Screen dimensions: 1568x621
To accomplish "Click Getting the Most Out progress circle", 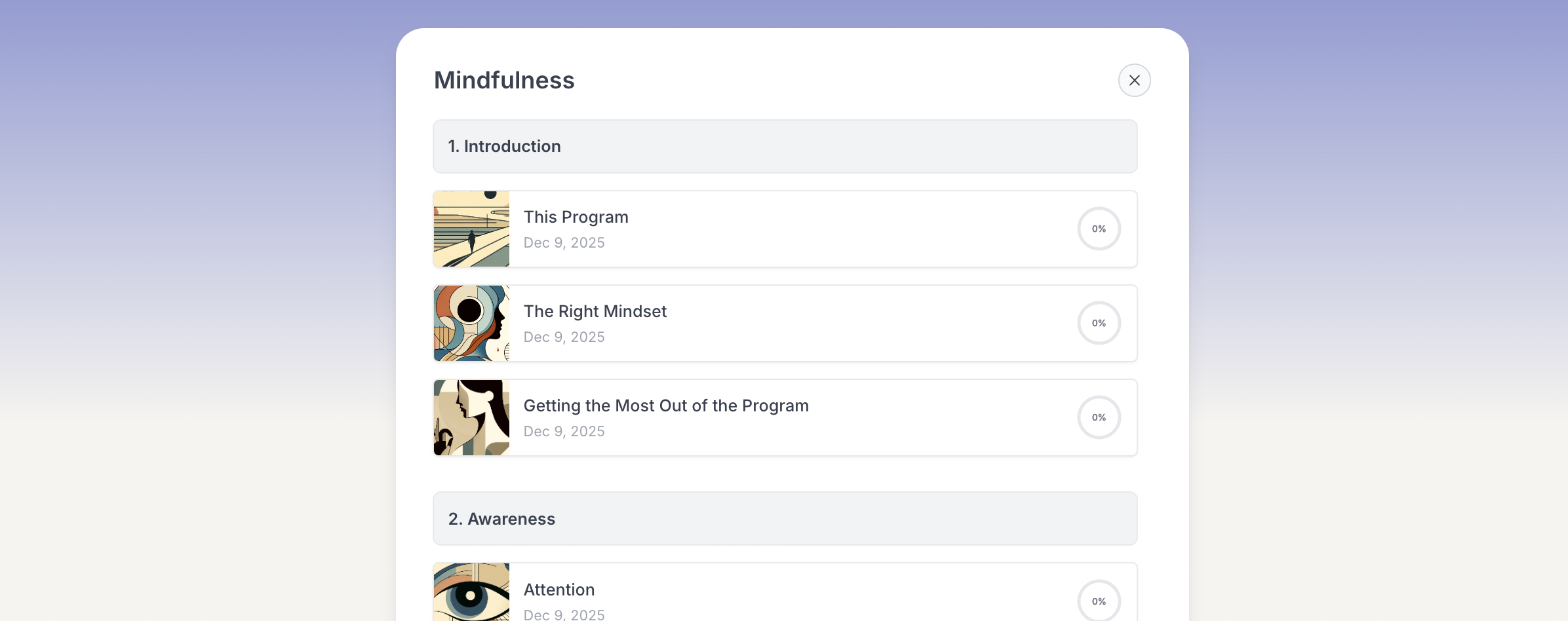I will 1099,417.
